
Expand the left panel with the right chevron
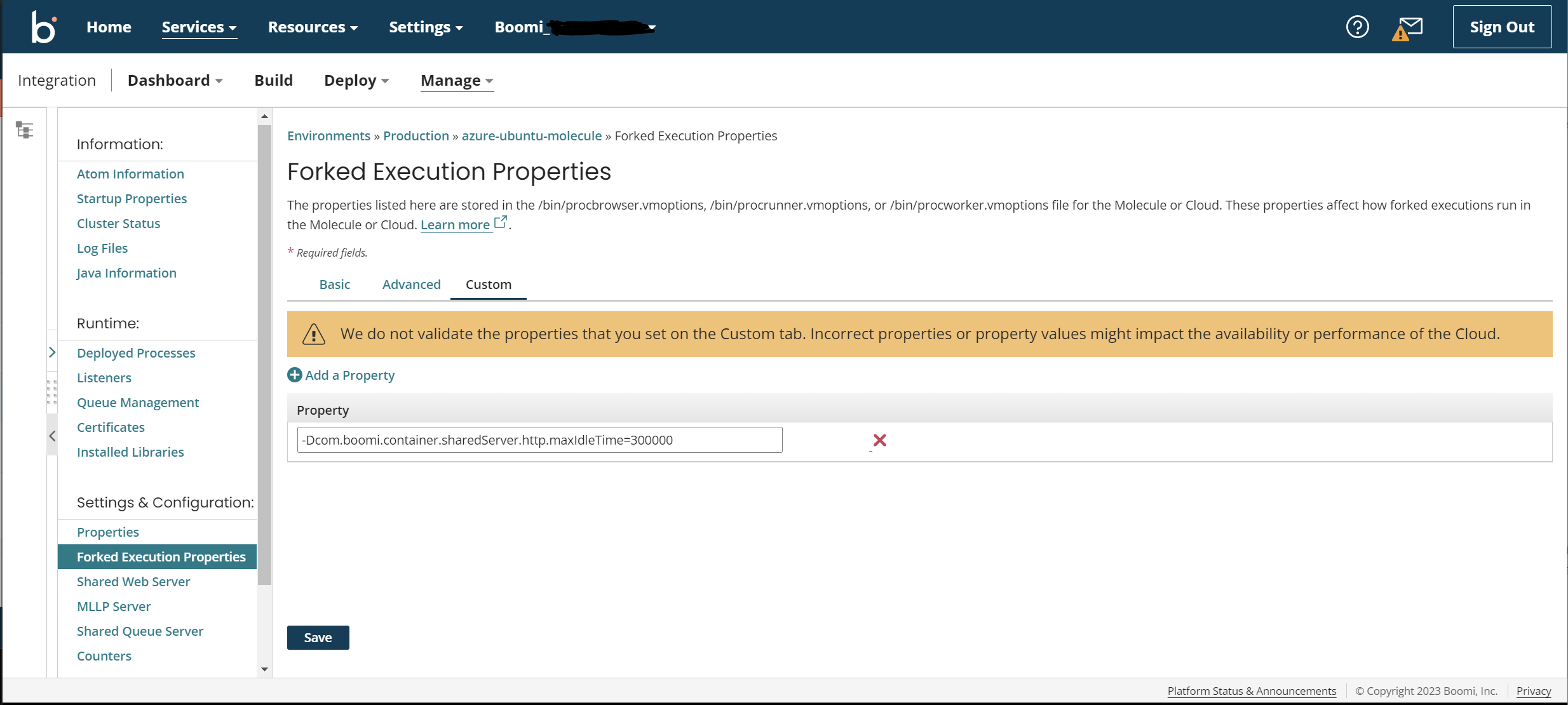click(52, 352)
